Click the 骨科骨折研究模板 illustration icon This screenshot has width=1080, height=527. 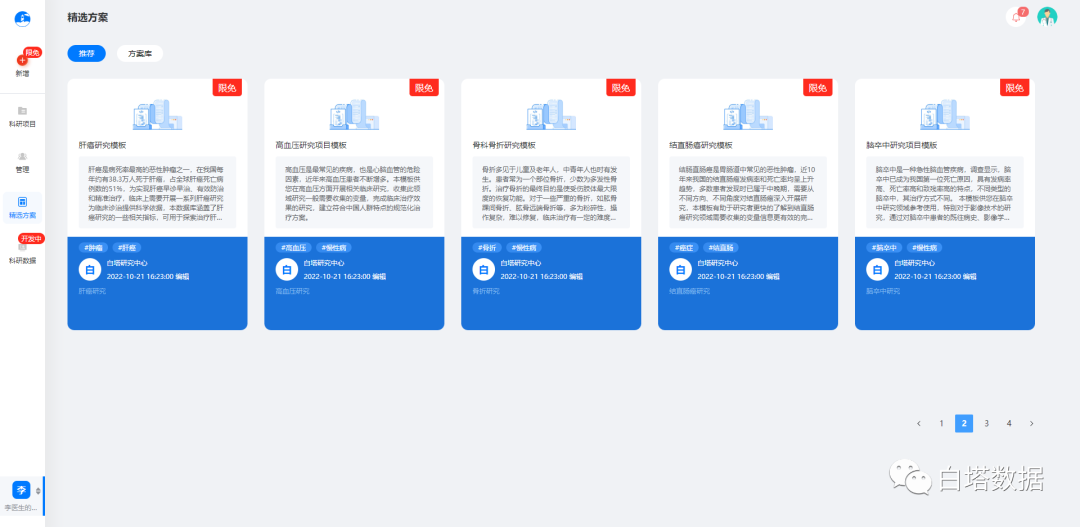551,114
